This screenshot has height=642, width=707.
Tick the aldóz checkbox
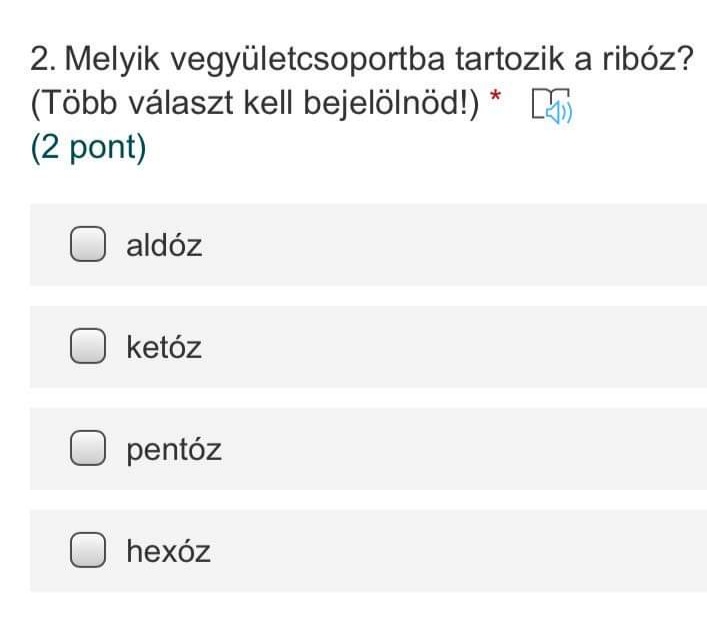click(88, 245)
